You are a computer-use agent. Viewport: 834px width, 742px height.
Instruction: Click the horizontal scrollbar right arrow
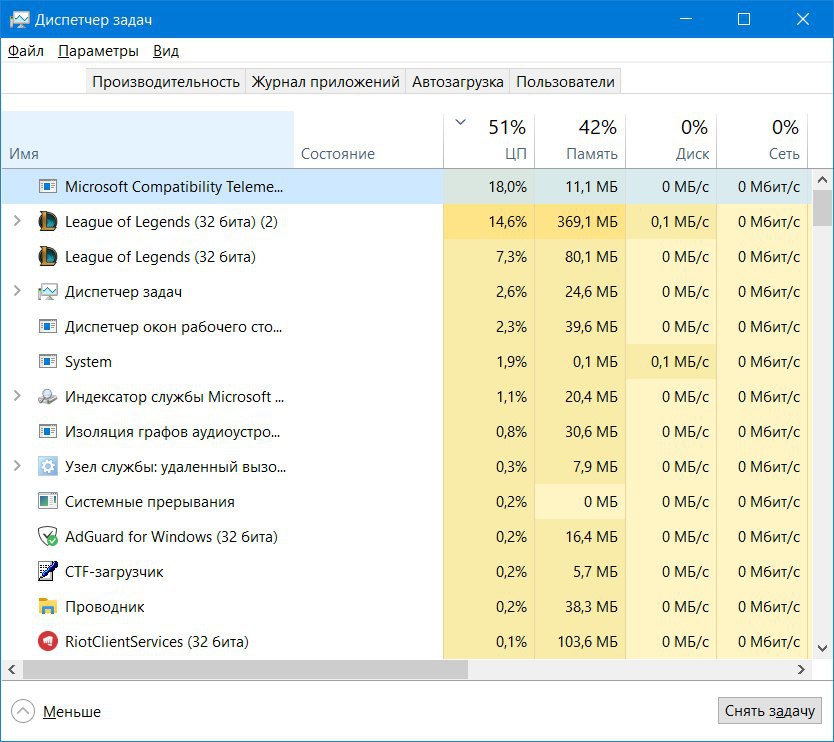[x=801, y=670]
